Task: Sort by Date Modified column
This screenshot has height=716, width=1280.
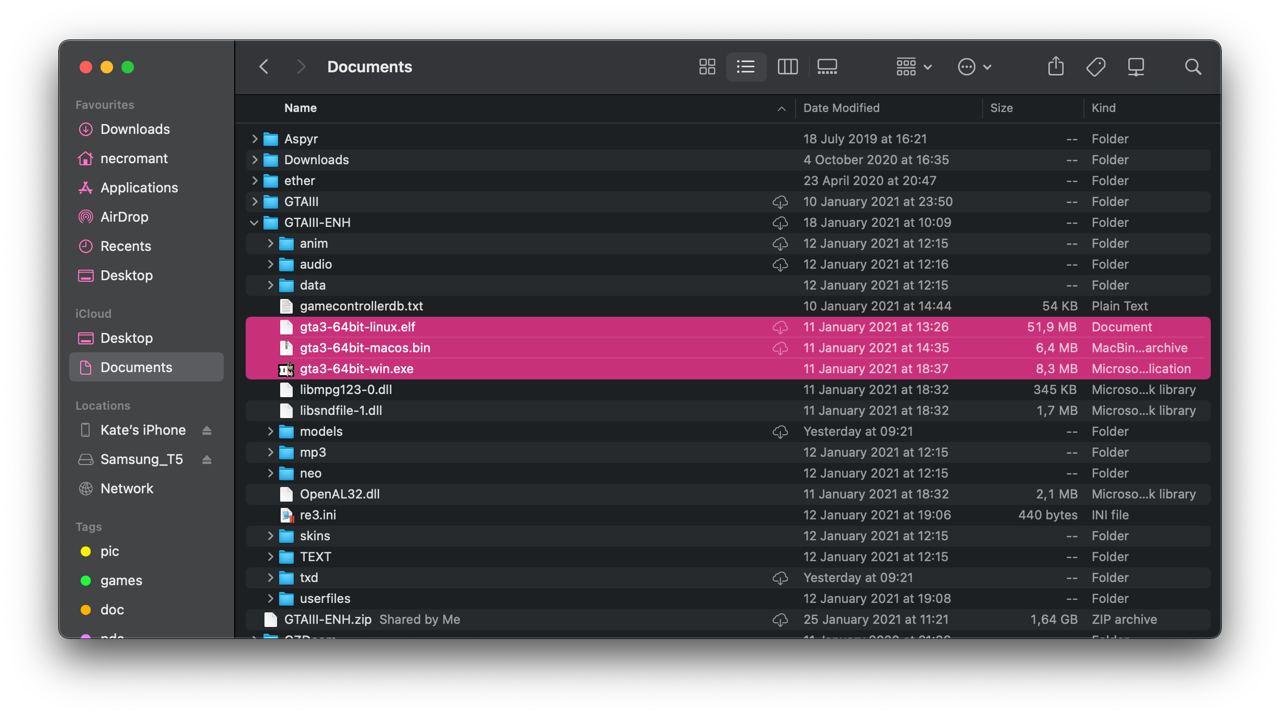Action: tap(841, 108)
